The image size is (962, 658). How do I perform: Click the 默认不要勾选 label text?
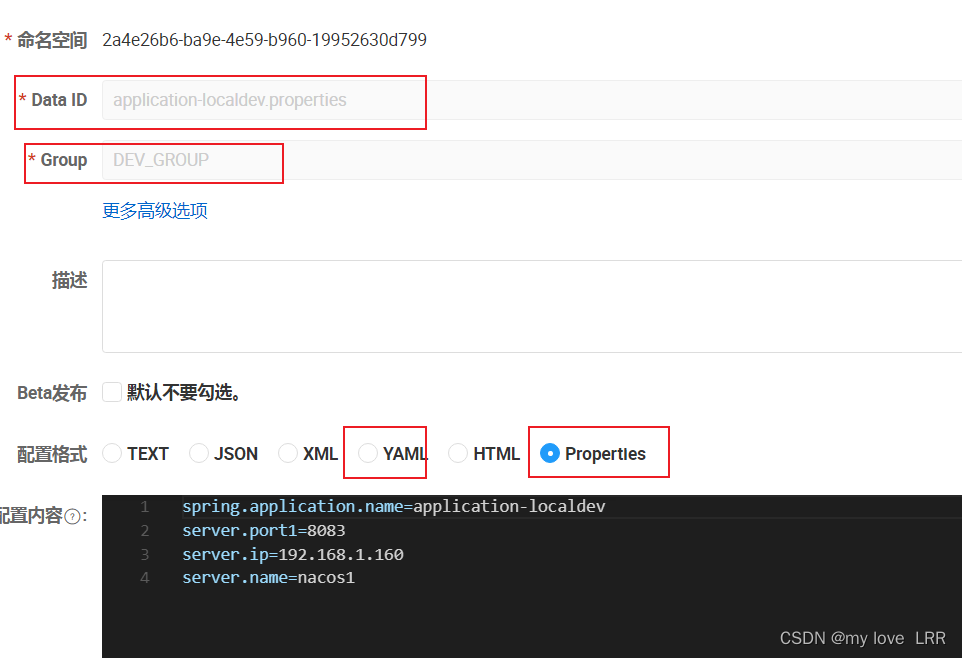[x=183, y=392]
